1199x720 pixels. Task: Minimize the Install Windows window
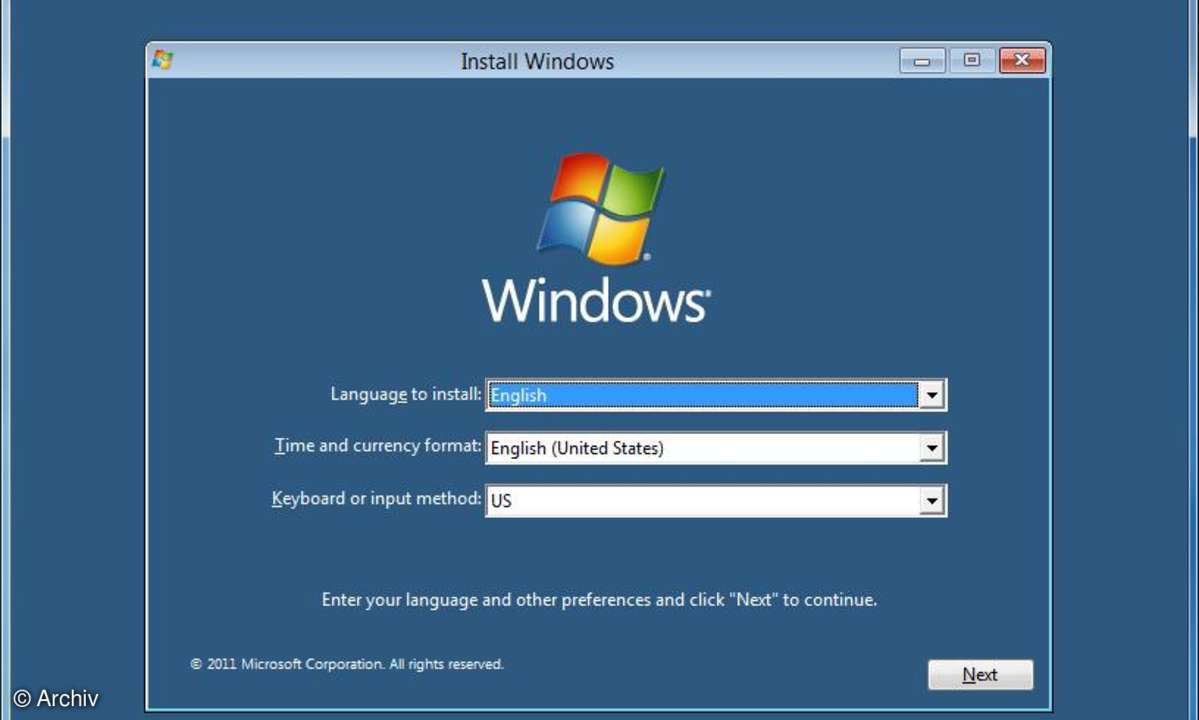pyautogui.click(x=922, y=60)
